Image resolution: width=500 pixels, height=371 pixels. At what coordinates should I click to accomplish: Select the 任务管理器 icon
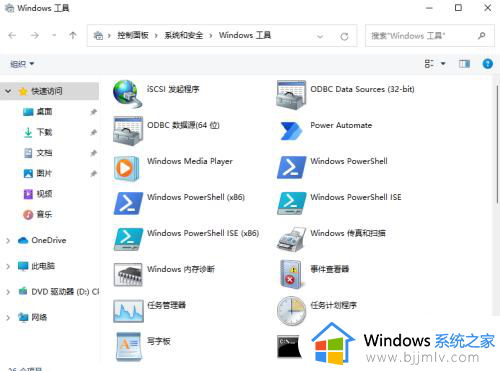pyautogui.click(x=128, y=311)
